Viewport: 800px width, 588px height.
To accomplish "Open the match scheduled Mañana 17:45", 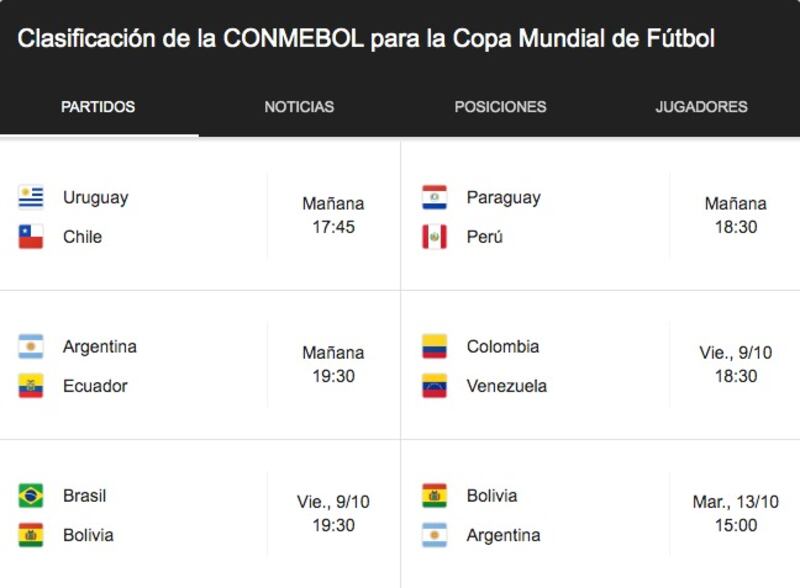I will pos(200,216).
